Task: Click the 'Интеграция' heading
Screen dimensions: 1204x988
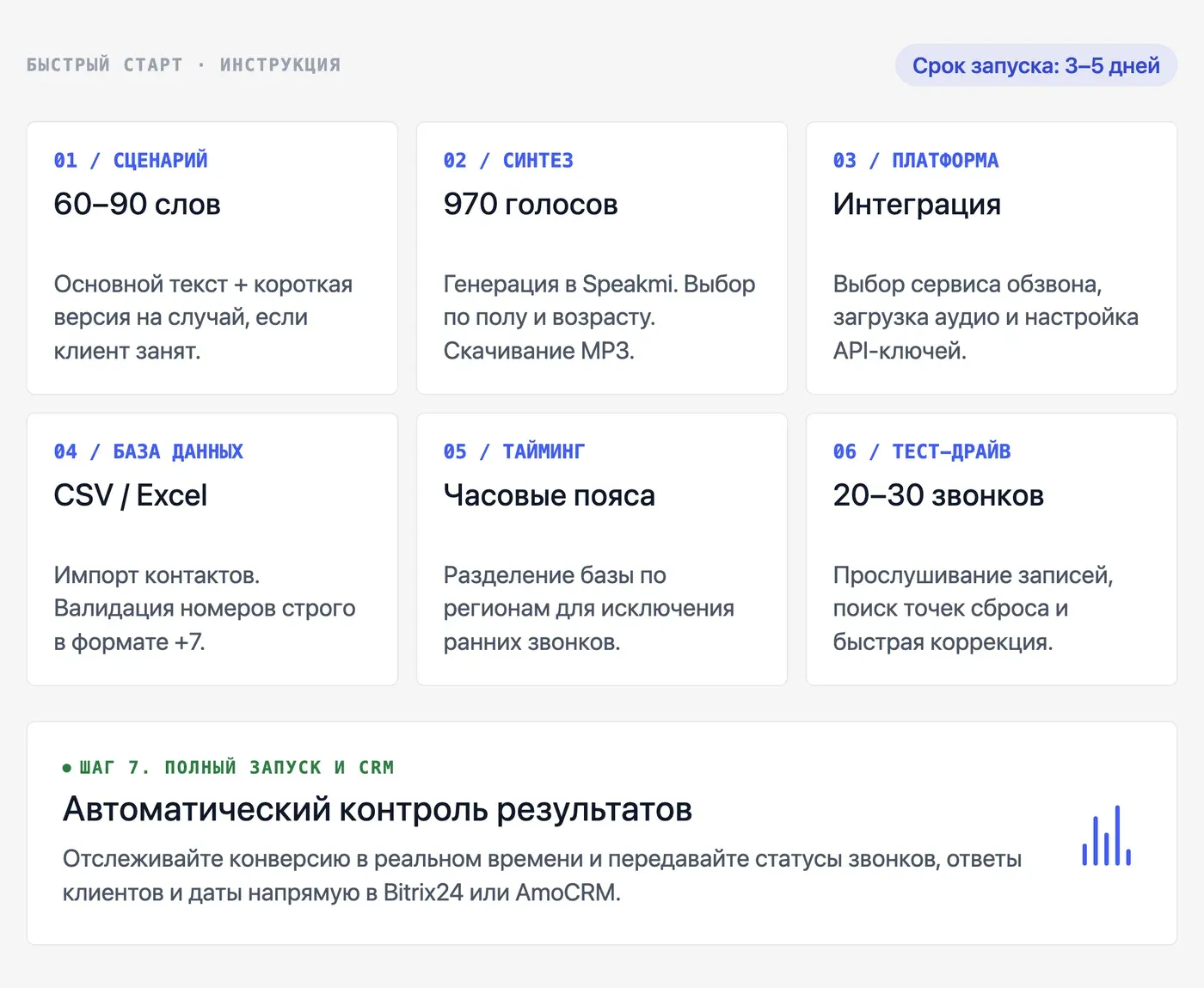Action: coord(917,205)
